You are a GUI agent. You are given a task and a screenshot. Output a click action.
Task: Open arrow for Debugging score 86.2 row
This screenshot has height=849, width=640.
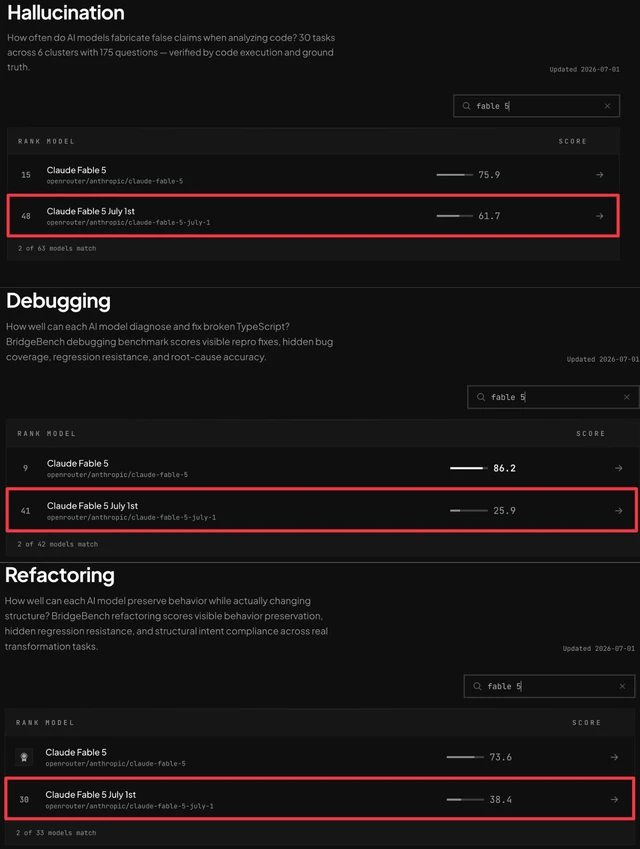click(x=618, y=468)
